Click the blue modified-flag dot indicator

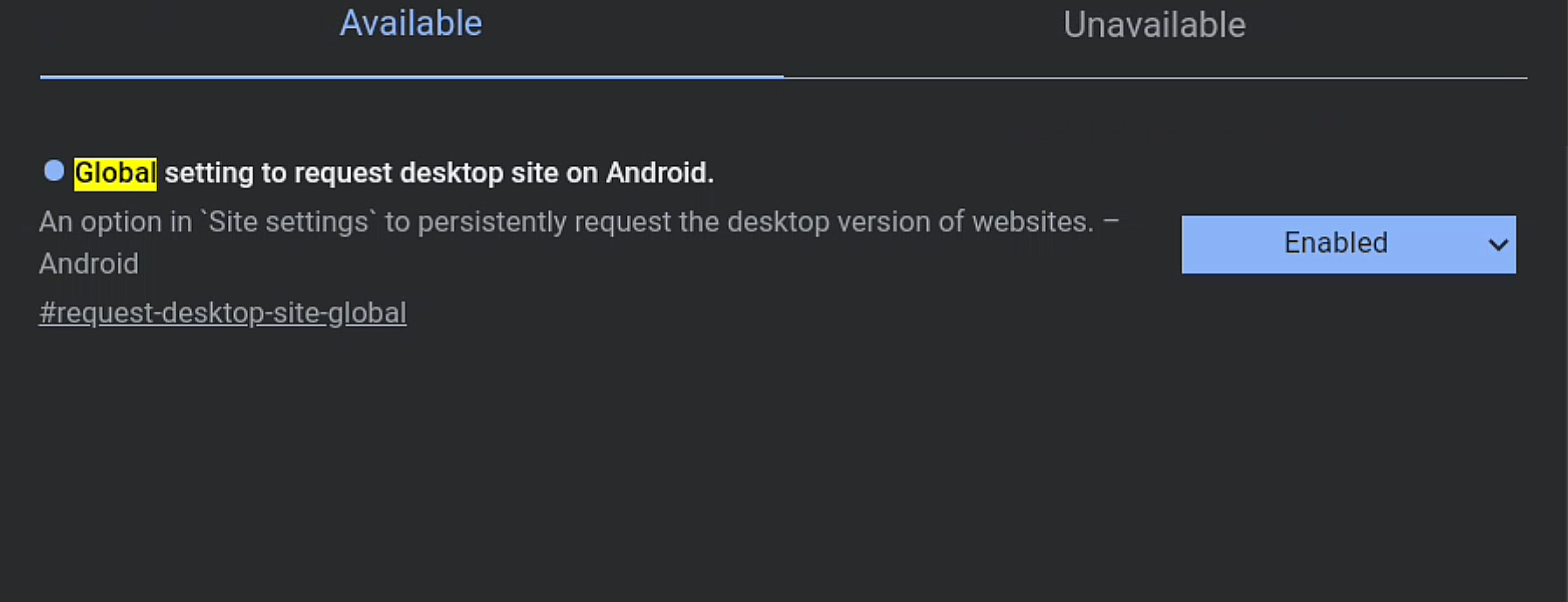[54, 171]
